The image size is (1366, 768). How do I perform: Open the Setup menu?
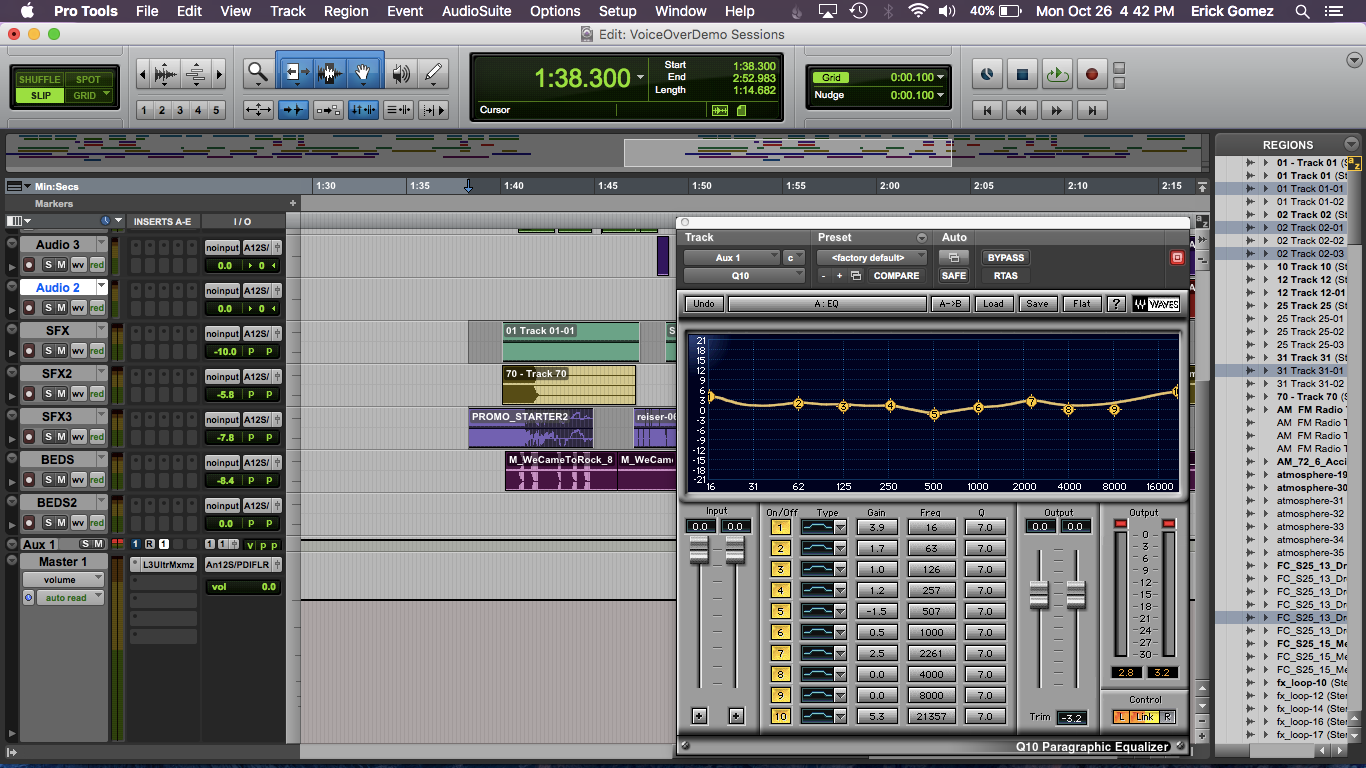click(x=617, y=11)
